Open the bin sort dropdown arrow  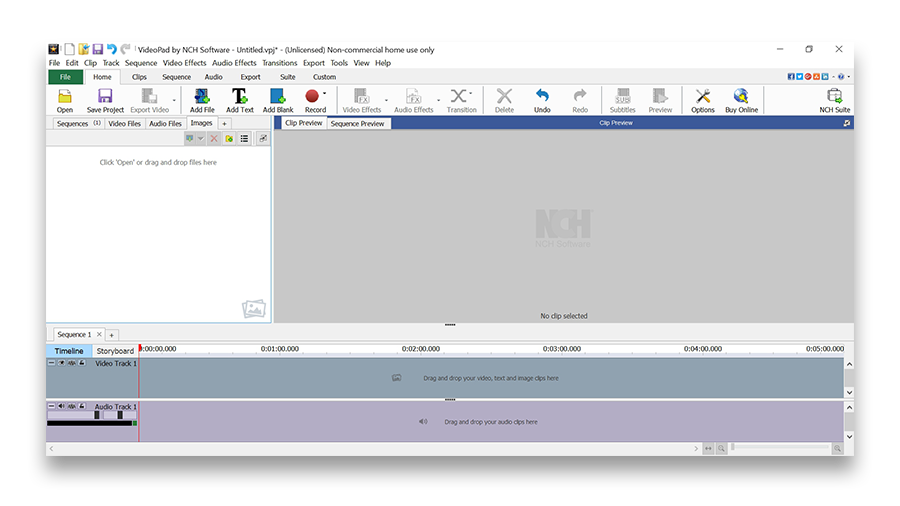pos(200,138)
